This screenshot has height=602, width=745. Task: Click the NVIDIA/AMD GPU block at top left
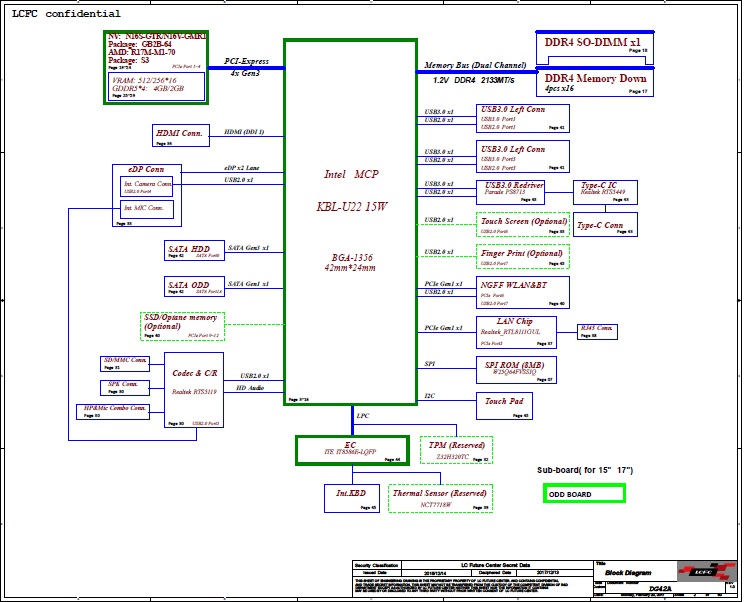tap(156, 67)
